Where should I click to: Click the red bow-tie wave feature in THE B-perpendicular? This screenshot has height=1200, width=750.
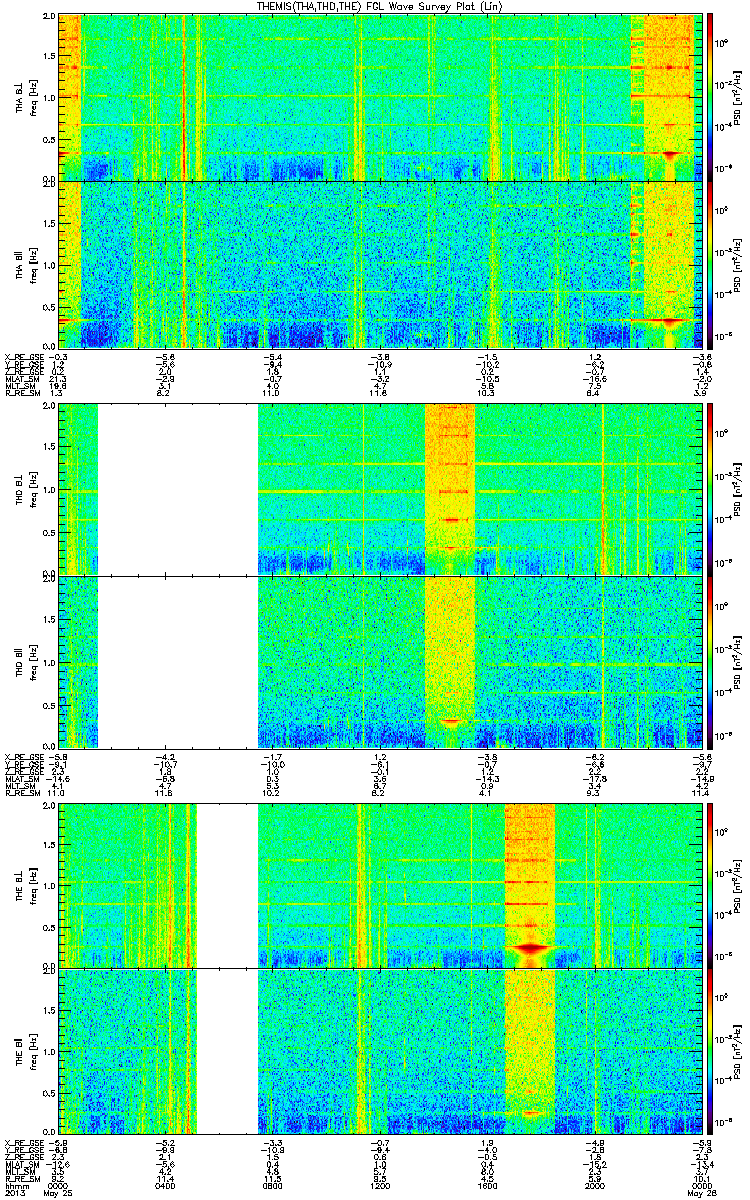point(530,946)
